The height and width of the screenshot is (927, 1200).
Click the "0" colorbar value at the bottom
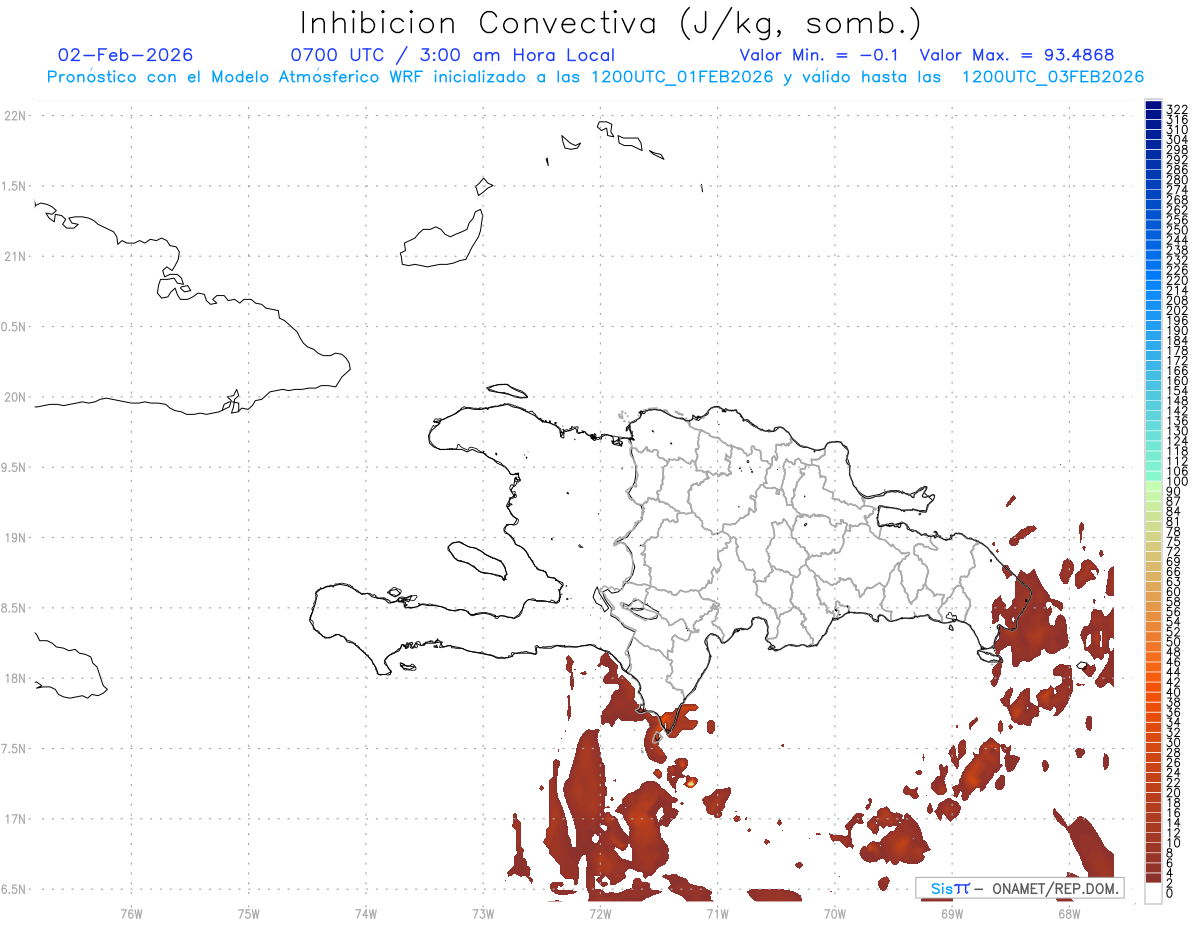coord(1170,893)
